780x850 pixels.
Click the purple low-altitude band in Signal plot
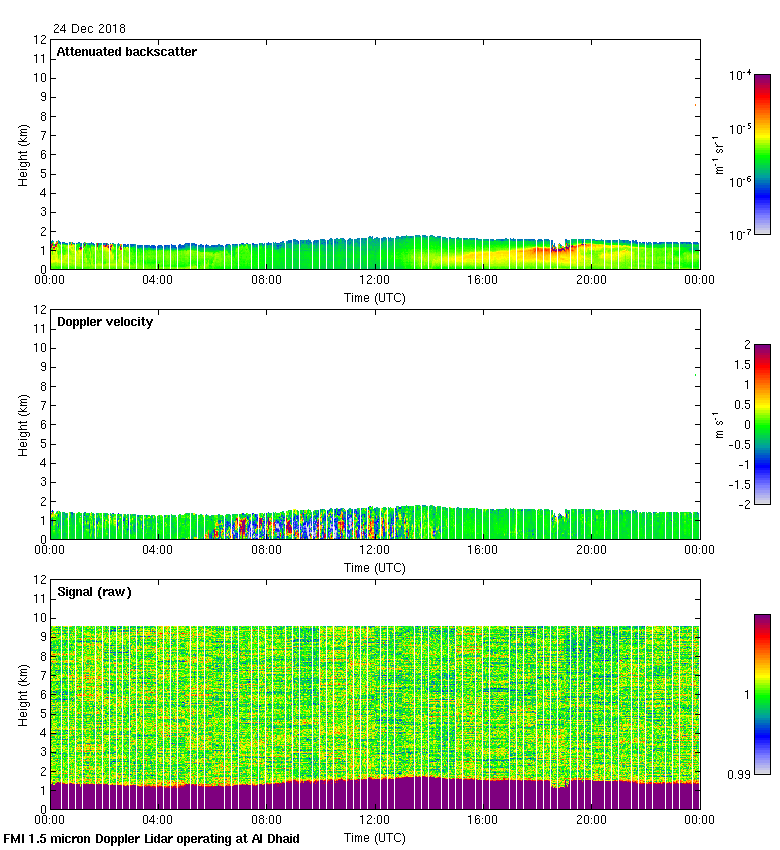(x=375, y=795)
